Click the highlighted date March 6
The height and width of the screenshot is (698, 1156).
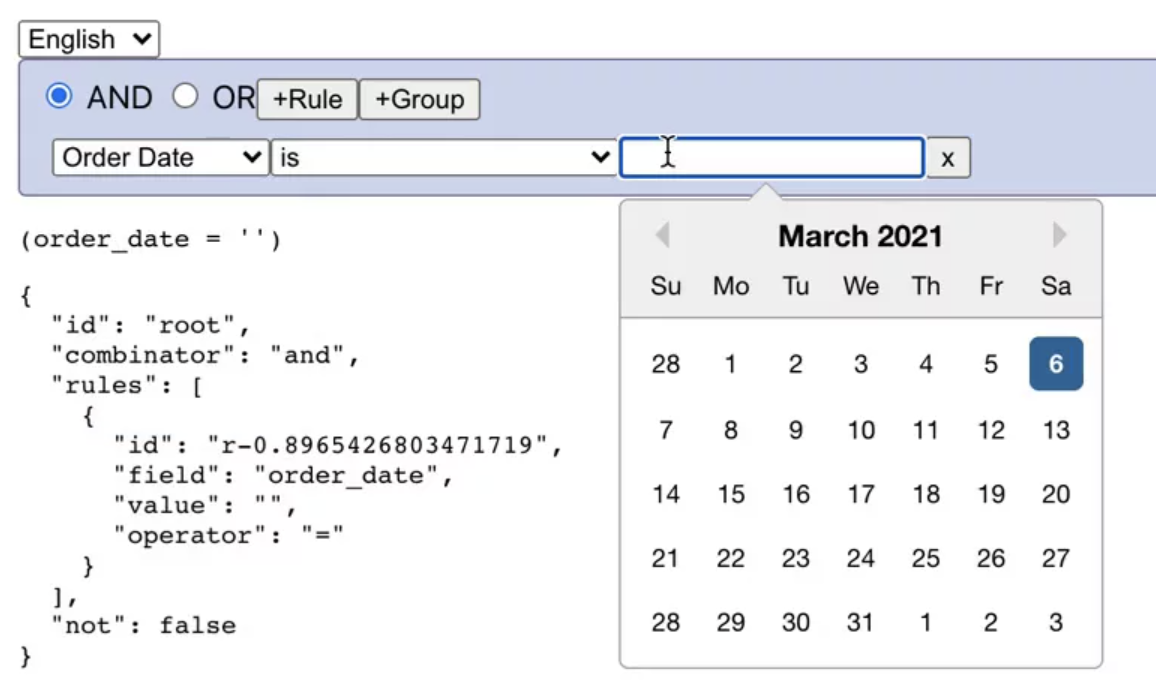1056,364
